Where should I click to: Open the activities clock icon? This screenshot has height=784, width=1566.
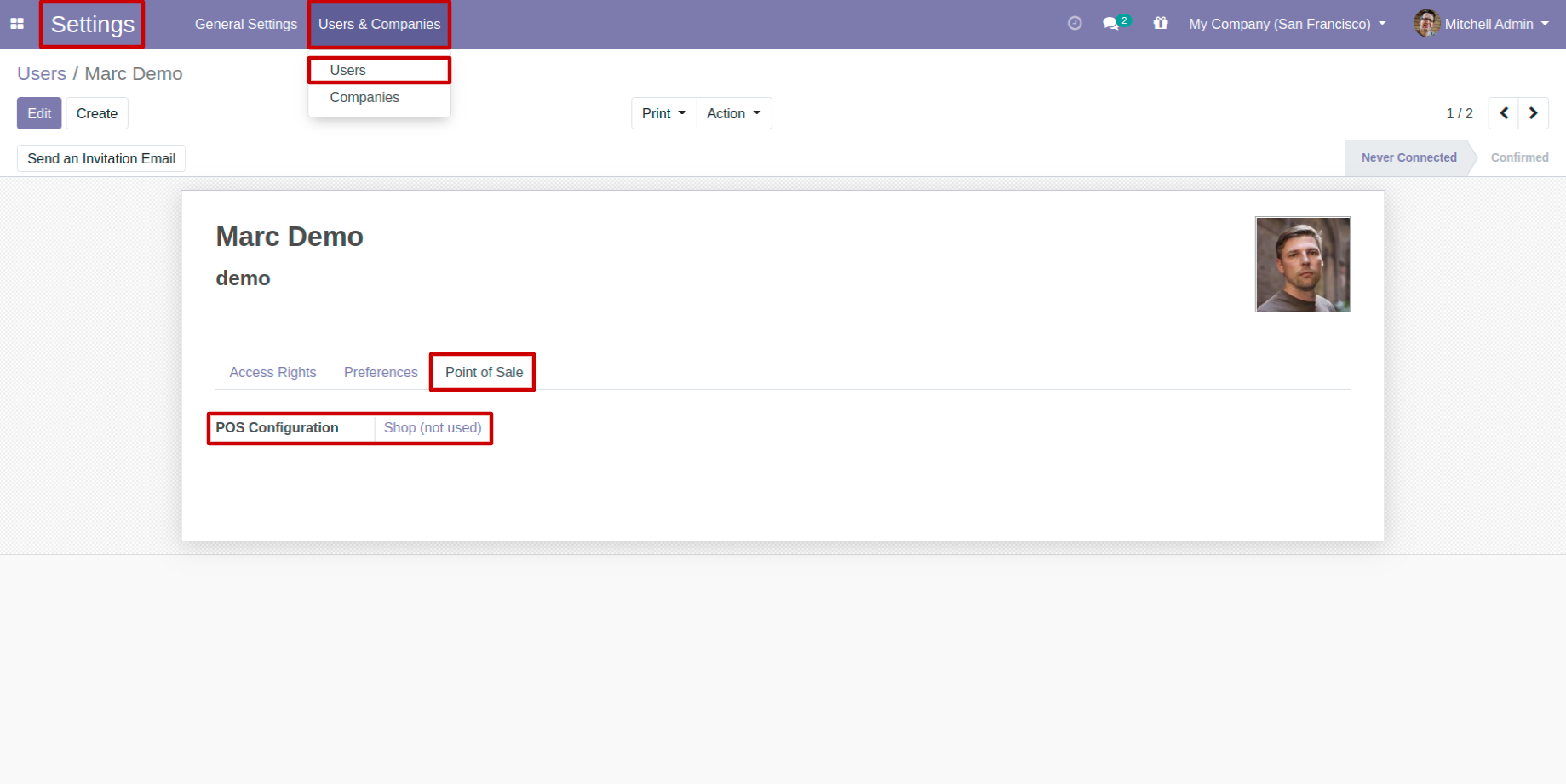tap(1075, 24)
